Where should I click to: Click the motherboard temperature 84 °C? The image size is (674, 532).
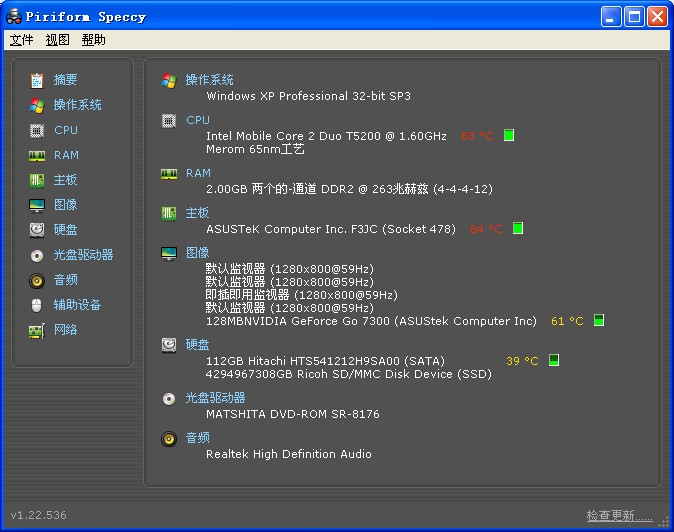pos(486,229)
